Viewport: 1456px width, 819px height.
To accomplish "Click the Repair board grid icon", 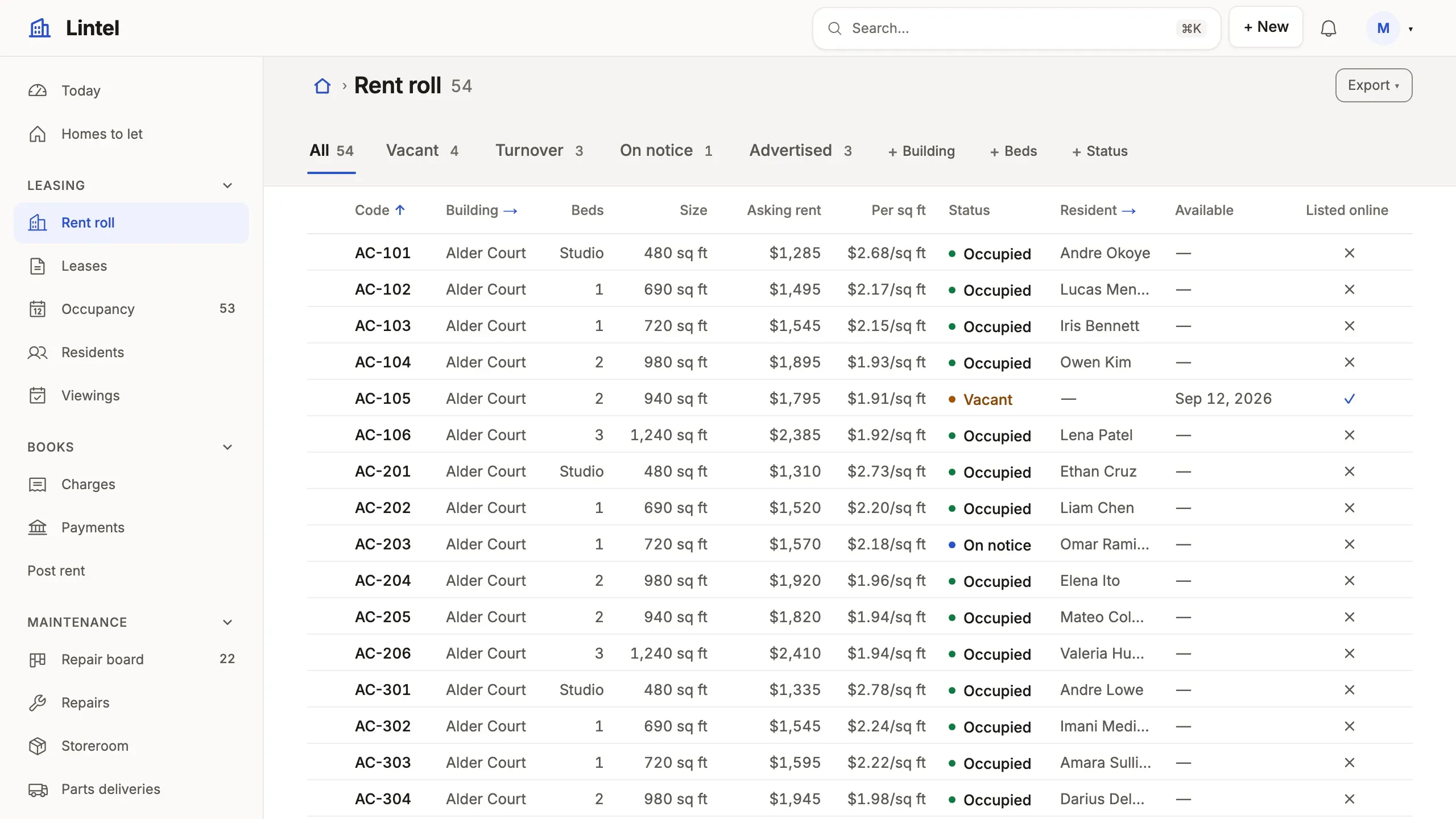I will point(38,659).
